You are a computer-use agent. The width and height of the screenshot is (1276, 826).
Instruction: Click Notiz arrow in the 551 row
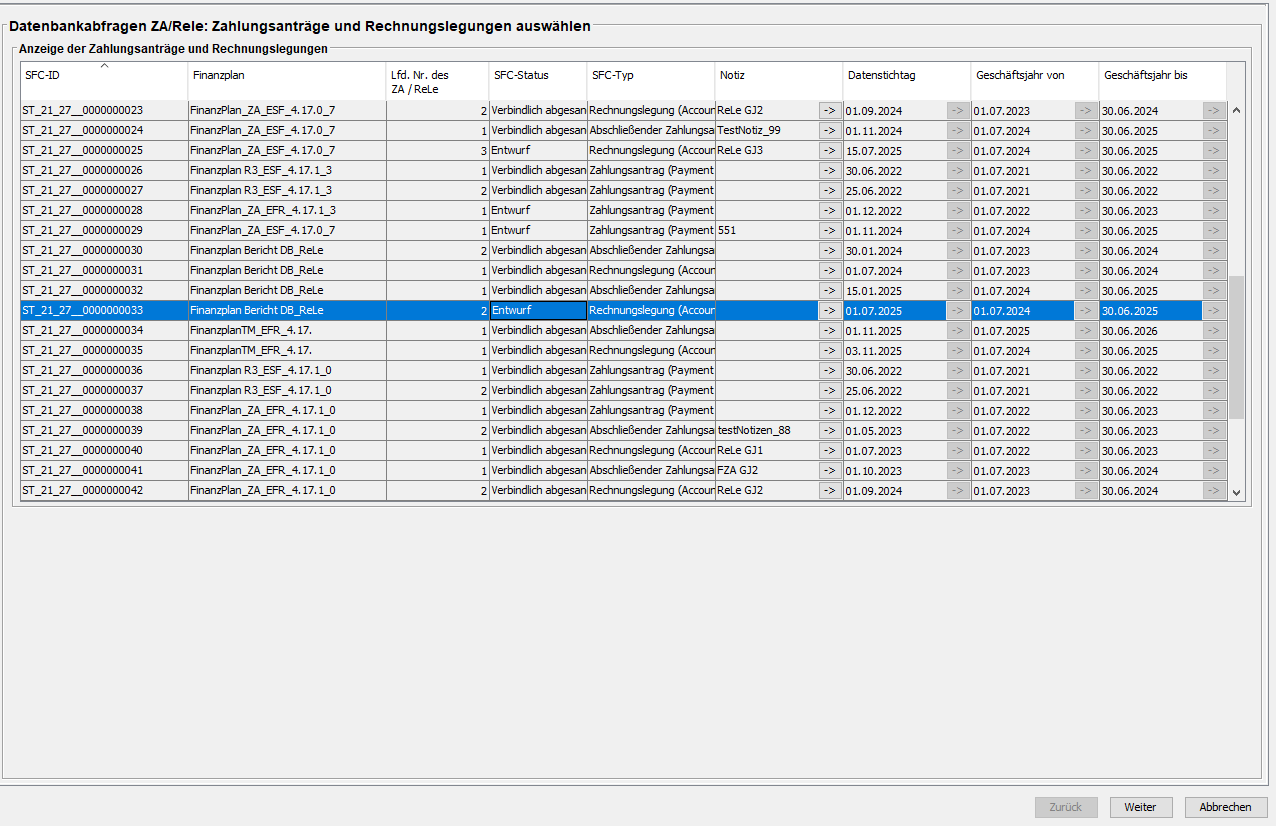(830, 230)
